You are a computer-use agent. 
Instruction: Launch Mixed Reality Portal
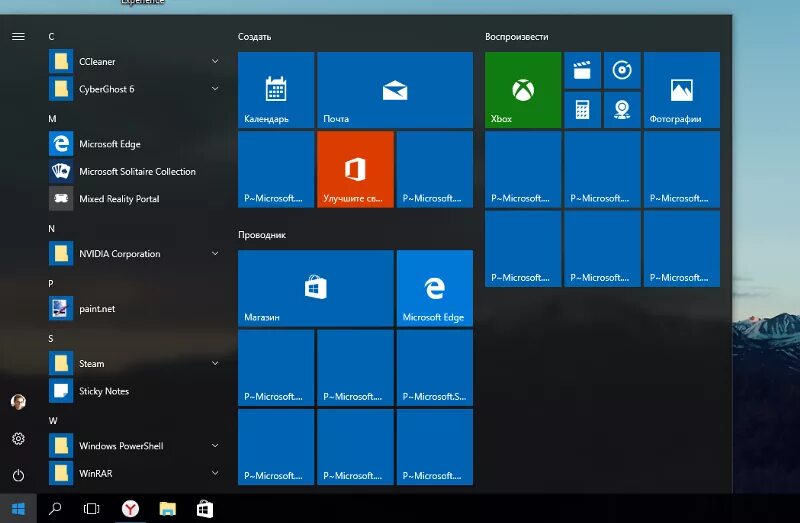pos(135,199)
